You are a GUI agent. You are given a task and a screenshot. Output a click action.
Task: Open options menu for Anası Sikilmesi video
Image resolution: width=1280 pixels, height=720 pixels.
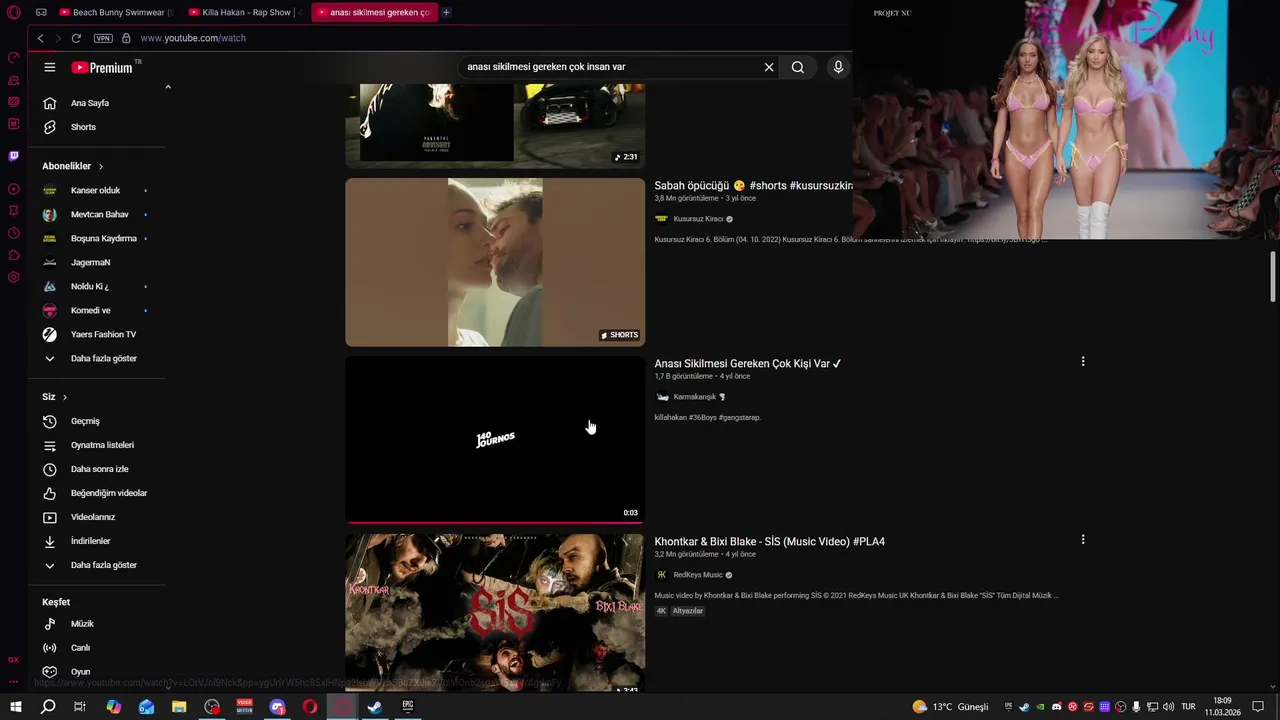pyautogui.click(x=1083, y=361)
